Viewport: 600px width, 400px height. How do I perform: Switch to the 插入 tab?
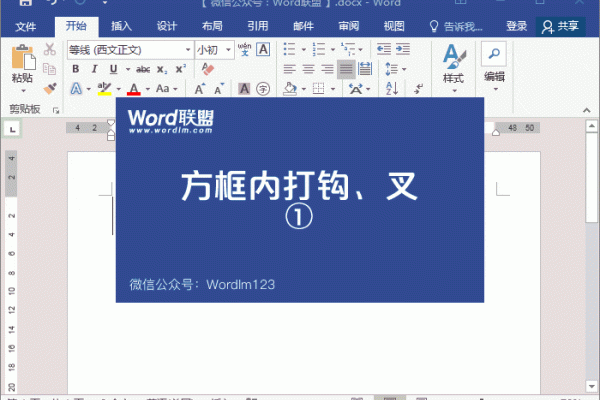[x=121, y=26]
